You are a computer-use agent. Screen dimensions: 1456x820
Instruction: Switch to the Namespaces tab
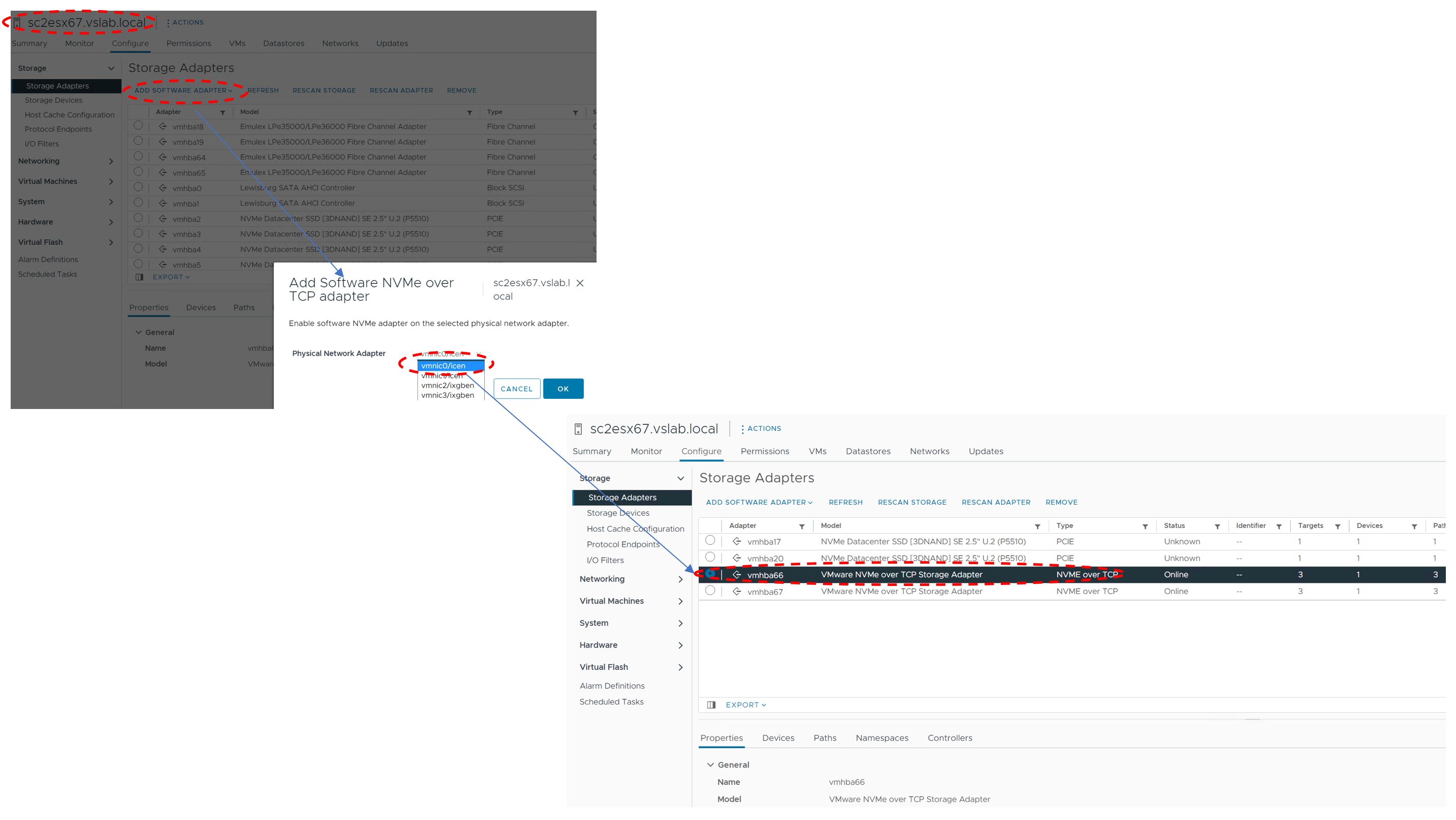pyautogui.click(x=882, y=738)
